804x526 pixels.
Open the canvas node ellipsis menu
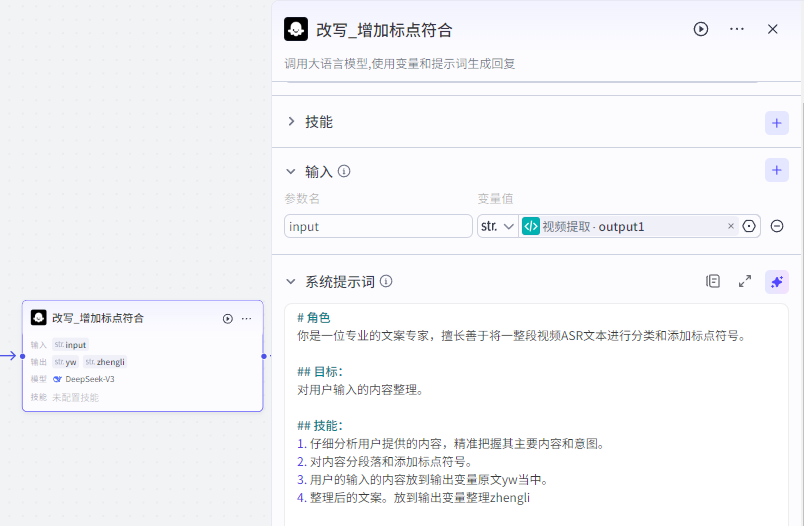[247, 318]
